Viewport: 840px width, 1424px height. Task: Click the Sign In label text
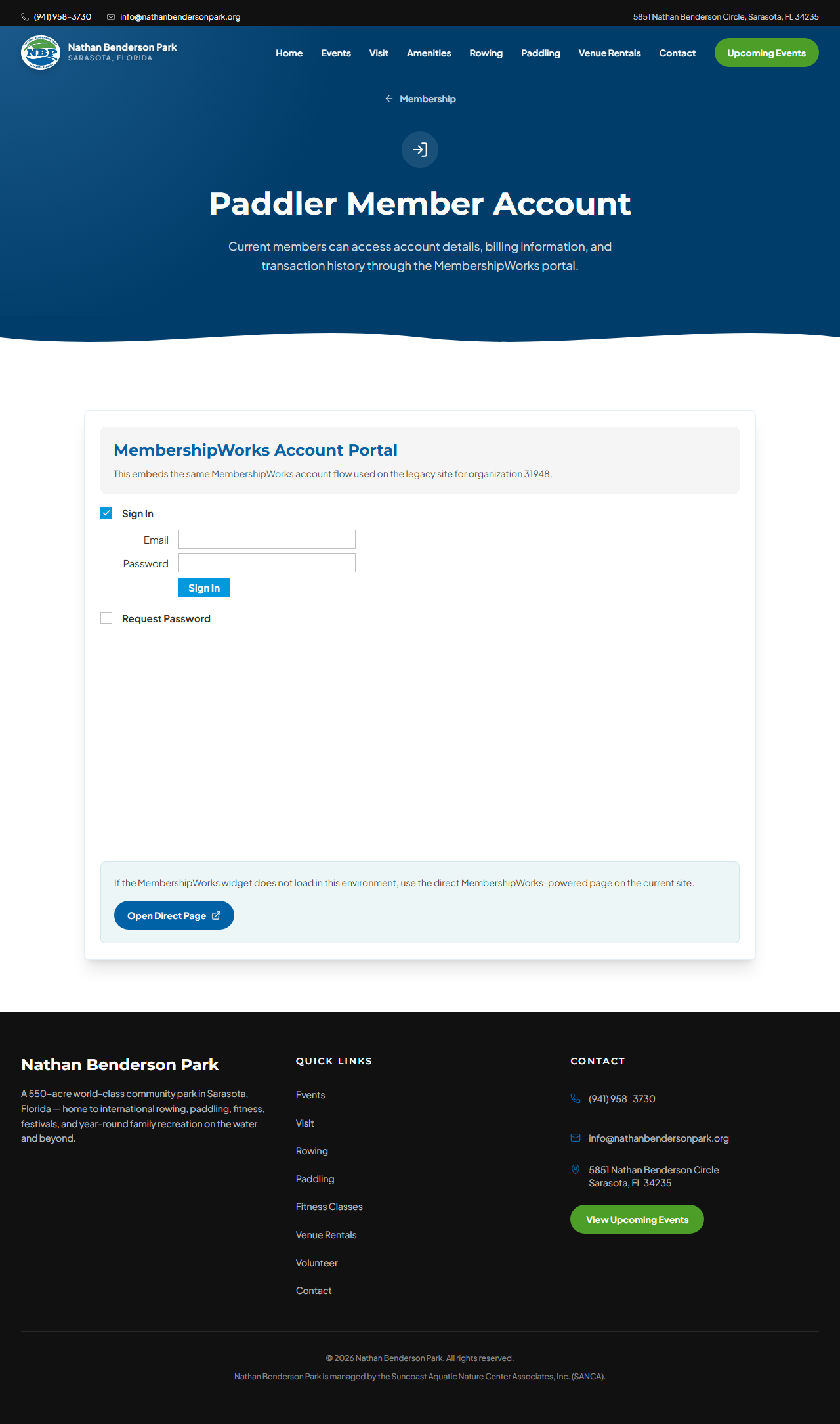138,514
